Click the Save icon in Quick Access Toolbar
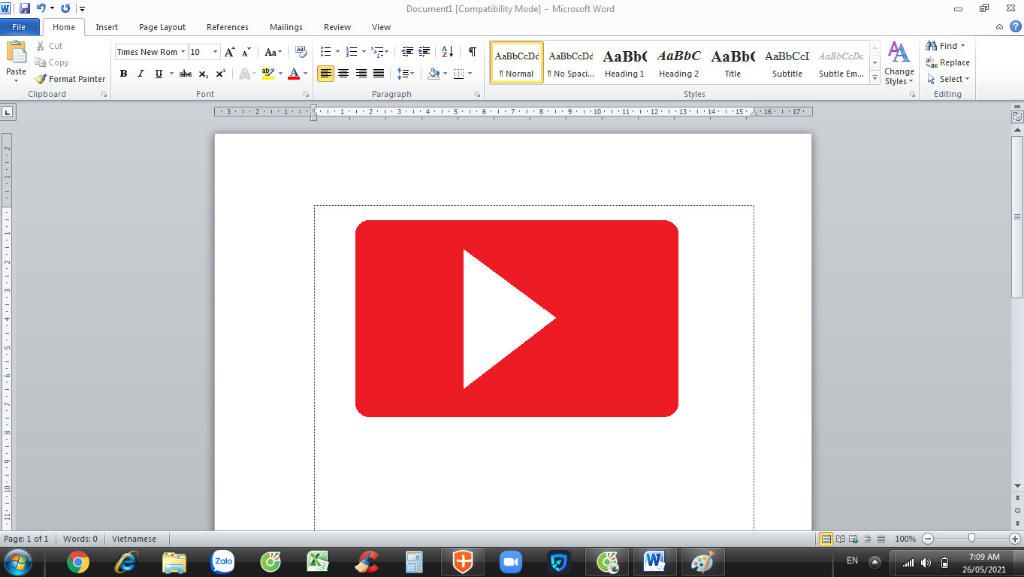The width and height of the screenshot is (1024, 577). (x=25, y=8)
